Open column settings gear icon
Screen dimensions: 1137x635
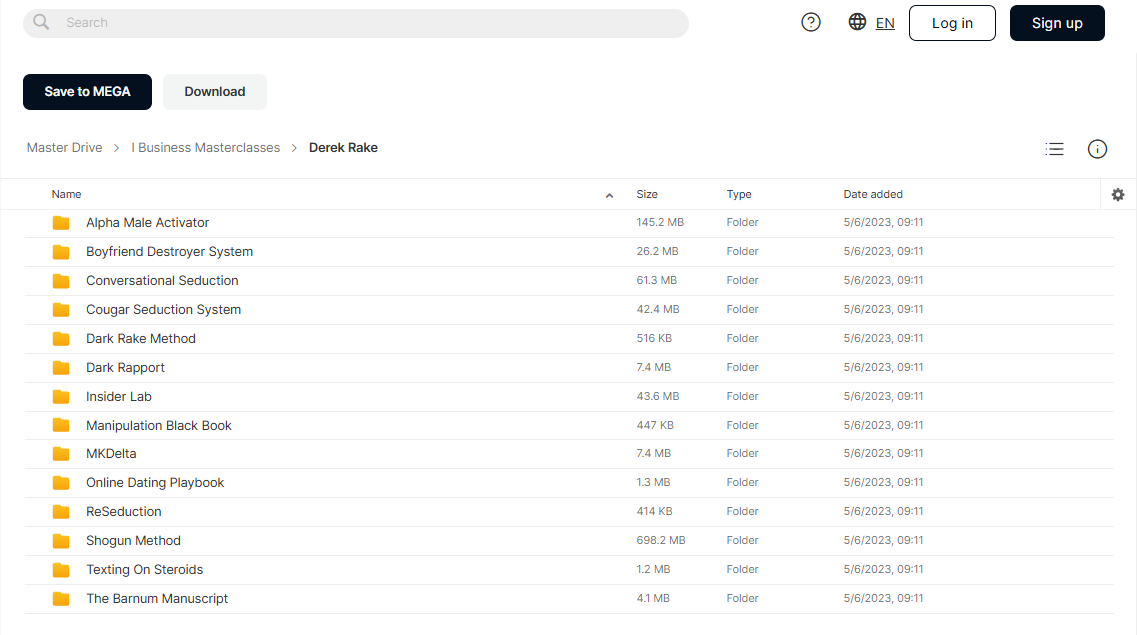coord(1118,194)
